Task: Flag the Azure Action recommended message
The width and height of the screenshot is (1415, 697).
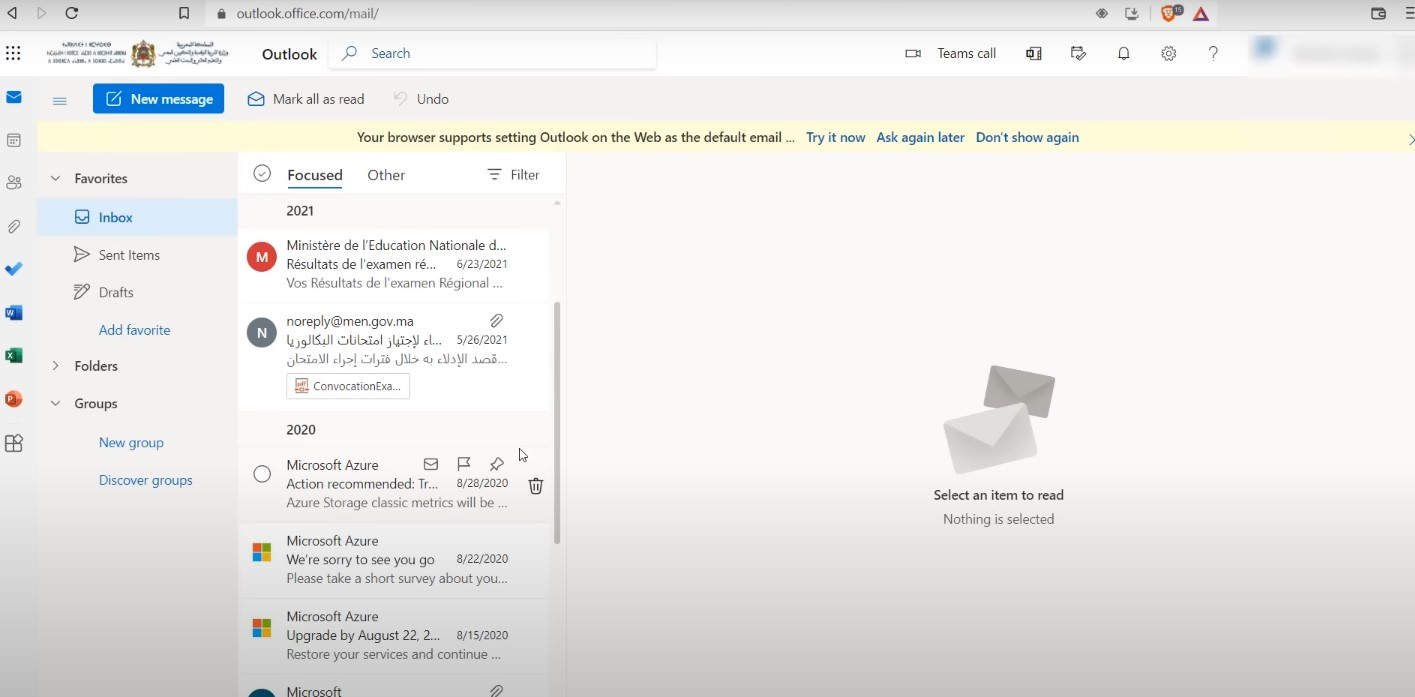Action: coord(464,464)
